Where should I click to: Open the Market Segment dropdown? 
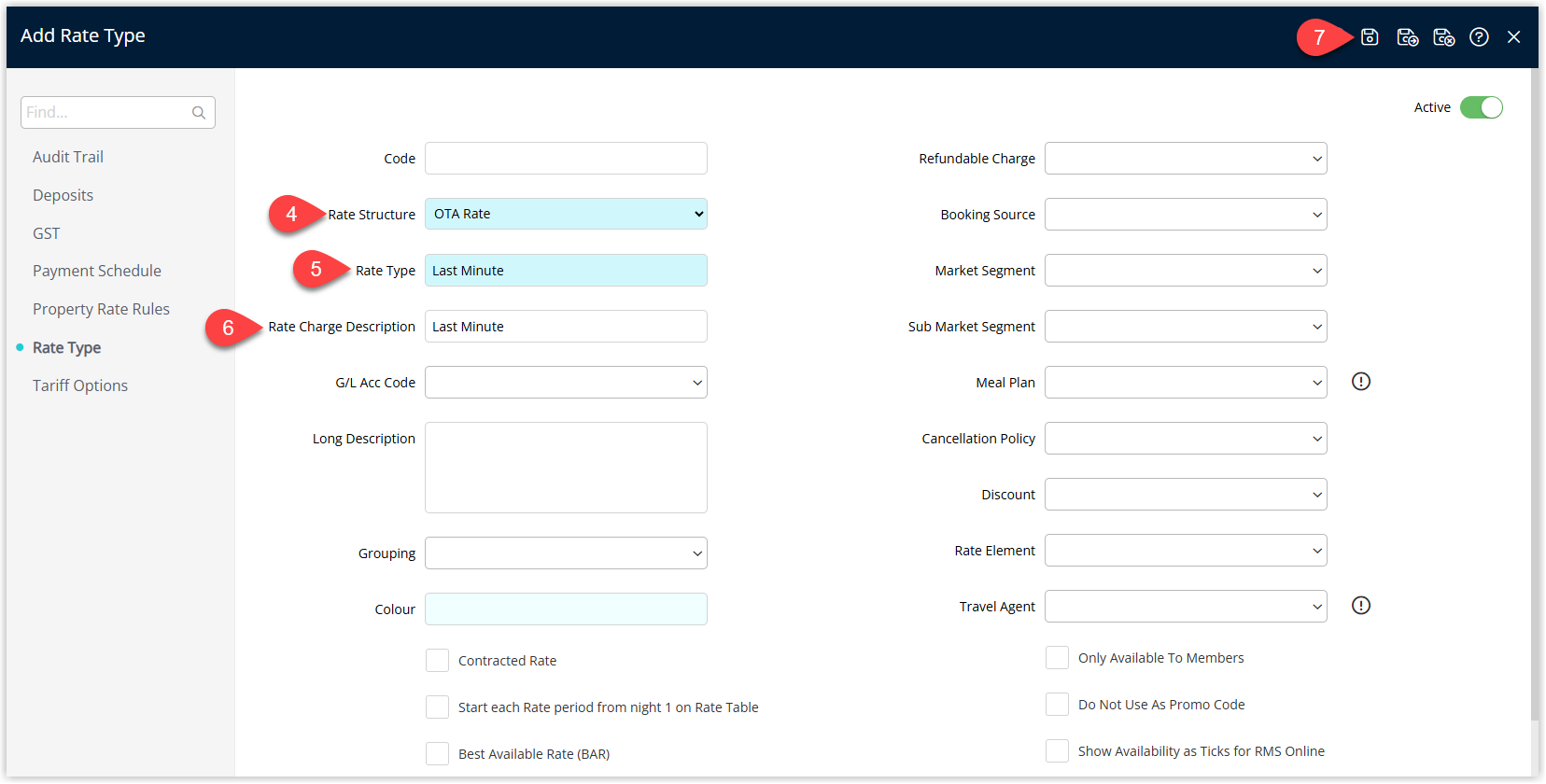pos(1186,270)
